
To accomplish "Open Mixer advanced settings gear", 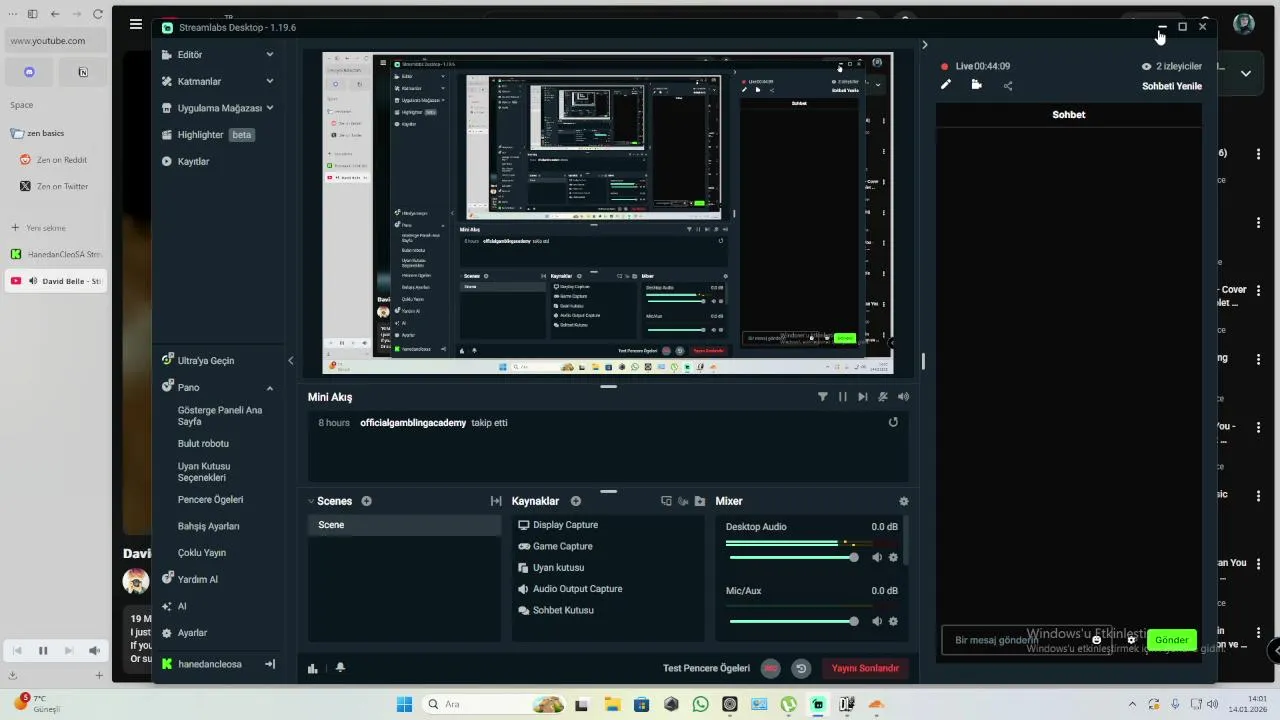I will point(904,501).
